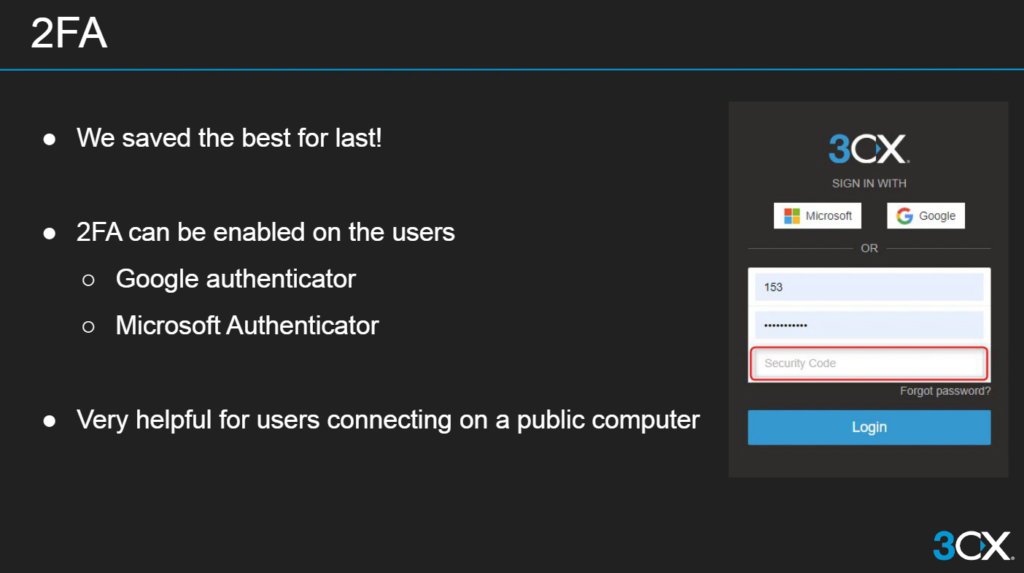
Task: Open the 'Forgot password?' link
Action: [x=945, y=391]
